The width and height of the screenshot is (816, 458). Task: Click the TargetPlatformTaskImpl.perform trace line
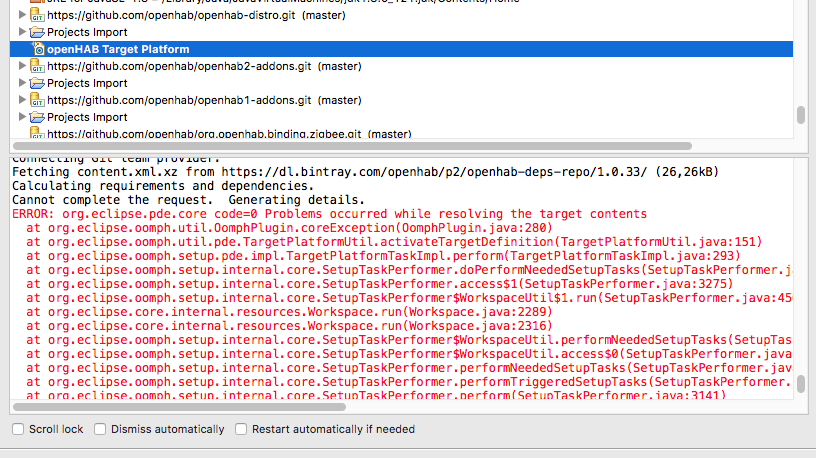click(x=383, y=256)
